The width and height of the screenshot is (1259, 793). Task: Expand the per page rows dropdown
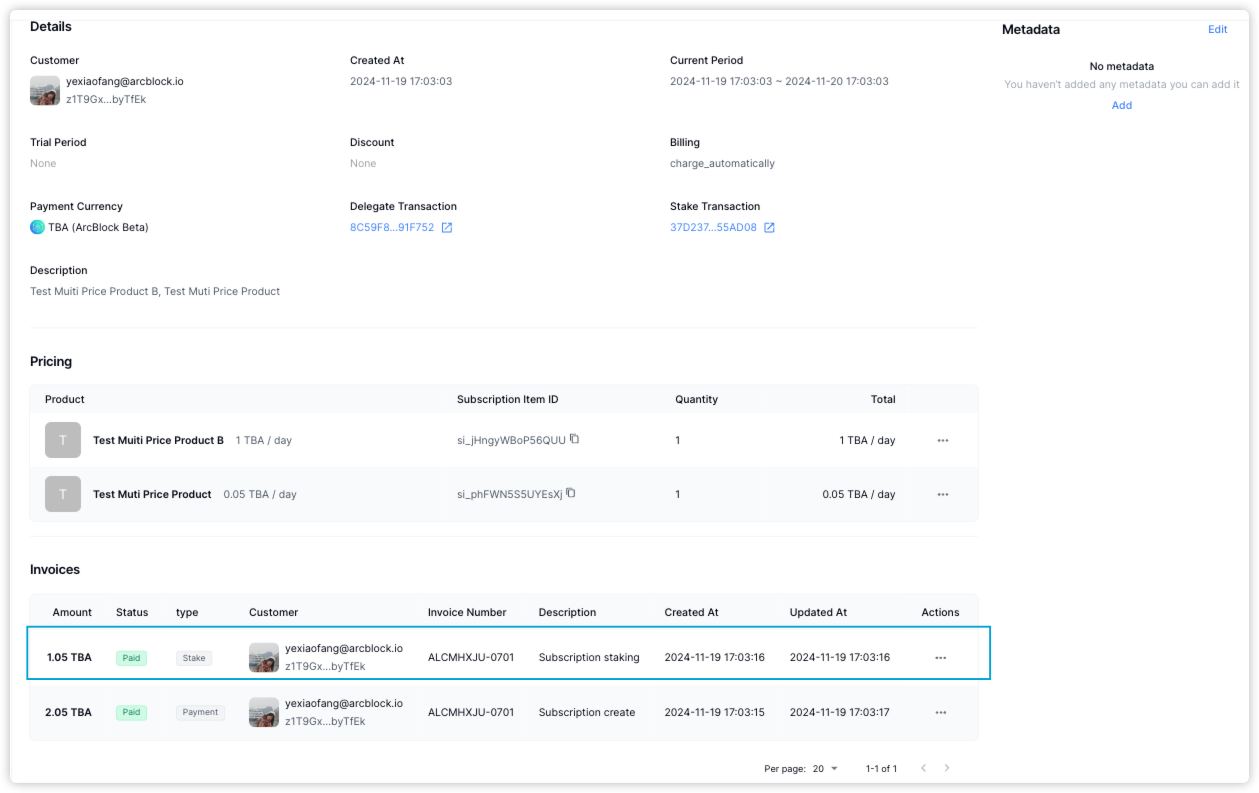825,769
